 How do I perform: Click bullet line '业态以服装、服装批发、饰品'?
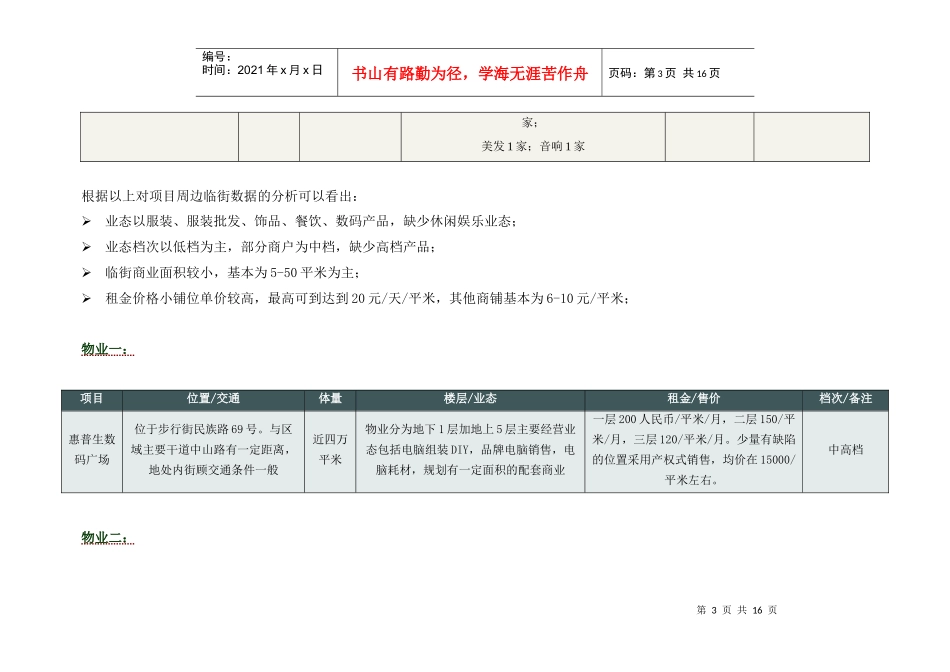tap(311, 222)
